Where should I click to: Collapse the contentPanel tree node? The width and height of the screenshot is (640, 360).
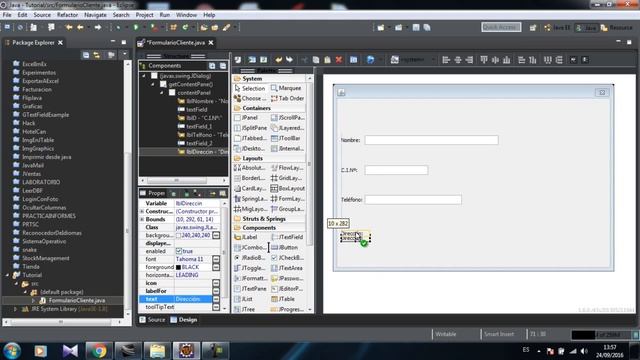point(162,93)
